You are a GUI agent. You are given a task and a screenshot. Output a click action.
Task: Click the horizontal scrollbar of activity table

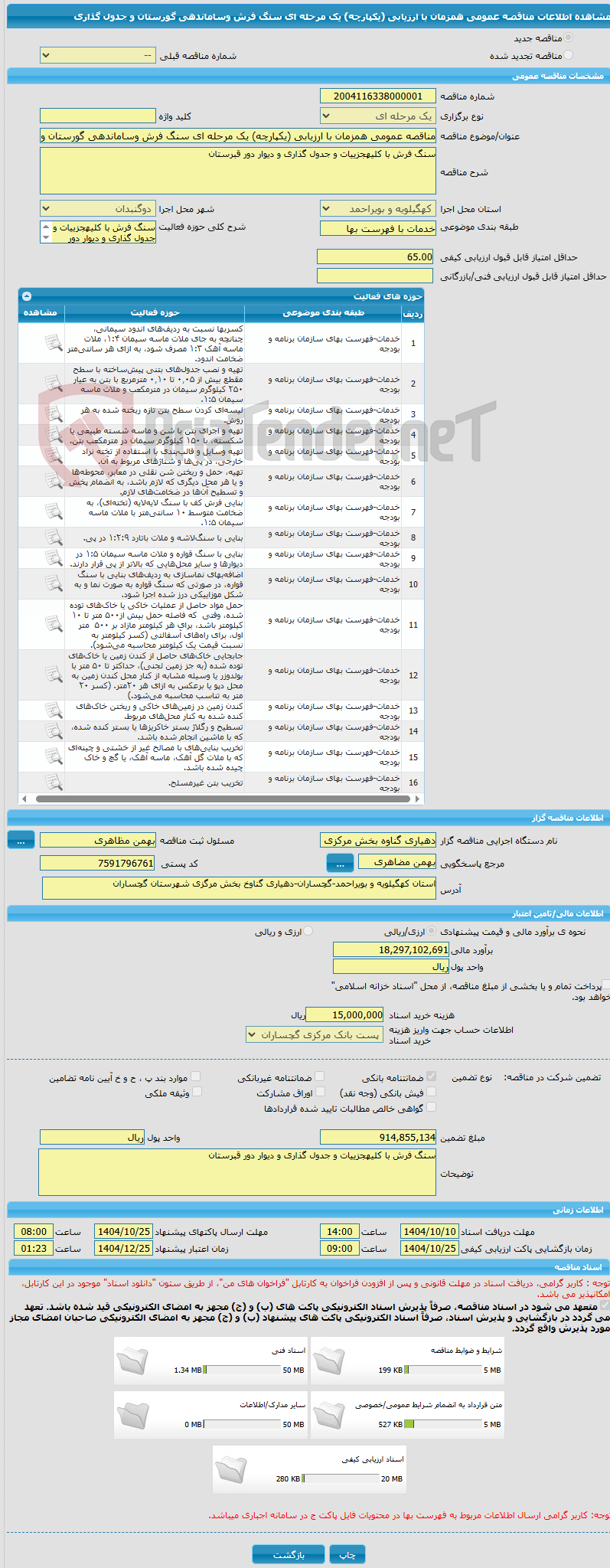point(221,799)
